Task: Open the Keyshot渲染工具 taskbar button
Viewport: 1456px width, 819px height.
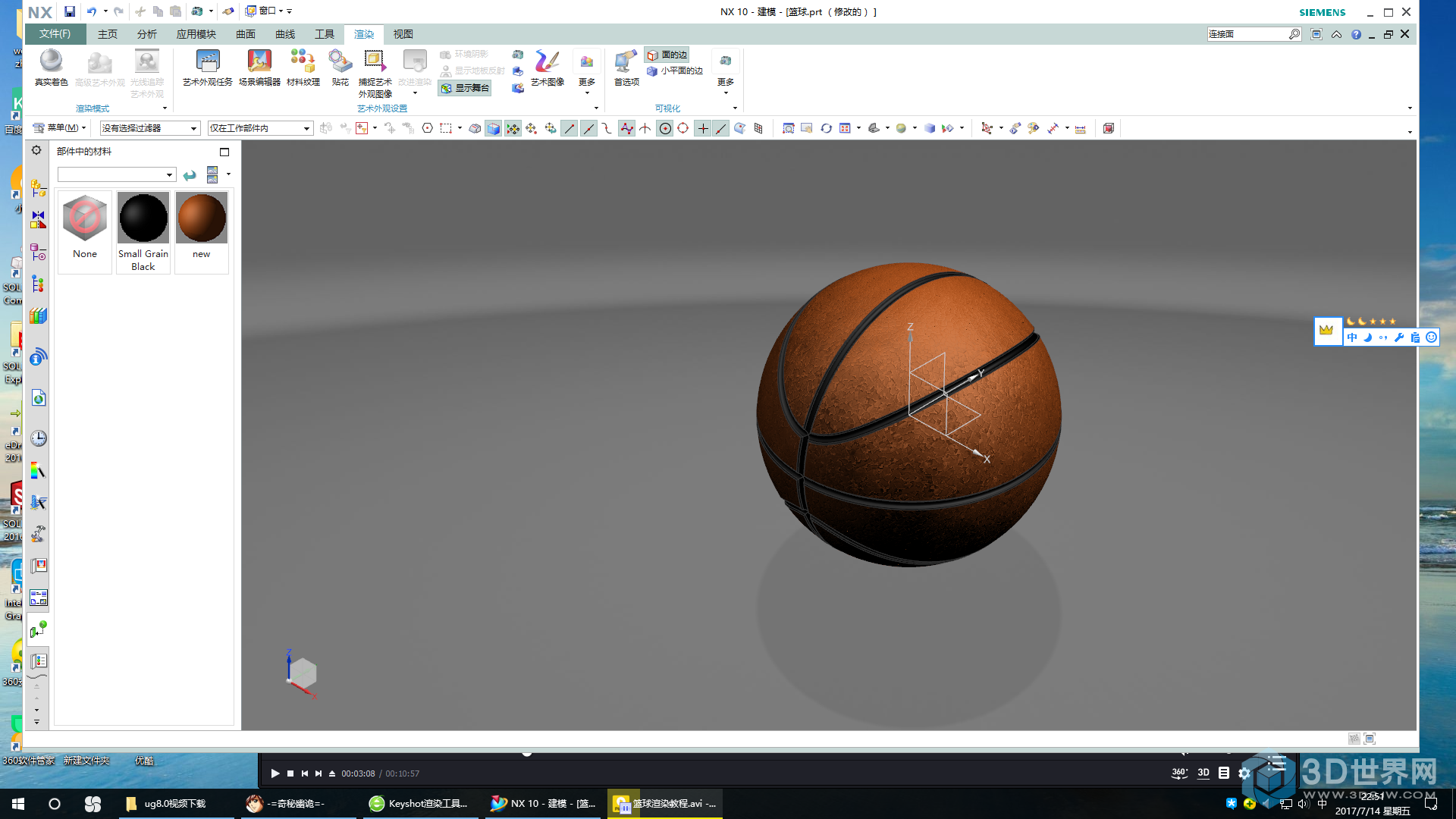Action: click(x=419, y=804)
